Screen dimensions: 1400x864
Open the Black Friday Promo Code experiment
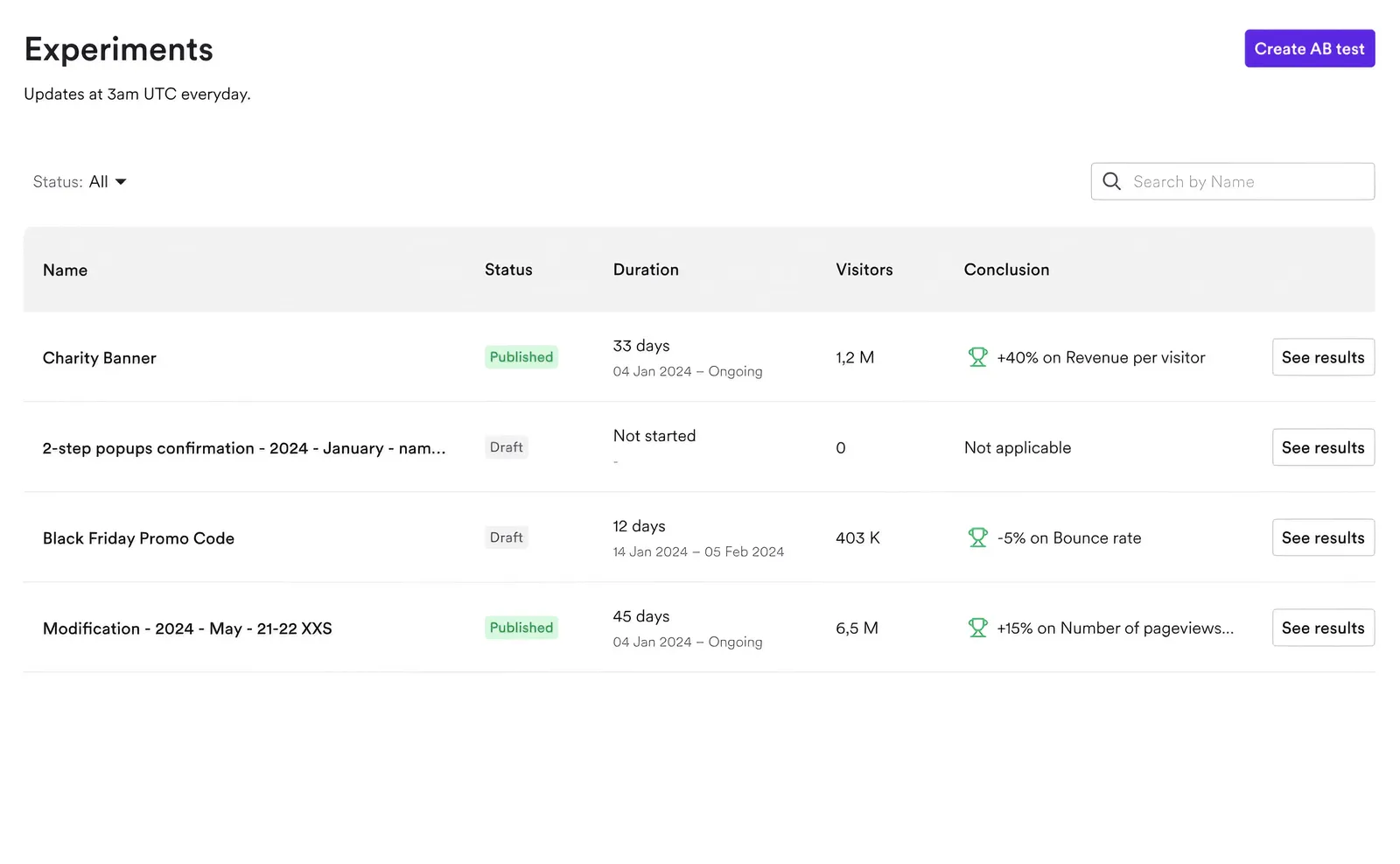(x=138, y=538)
